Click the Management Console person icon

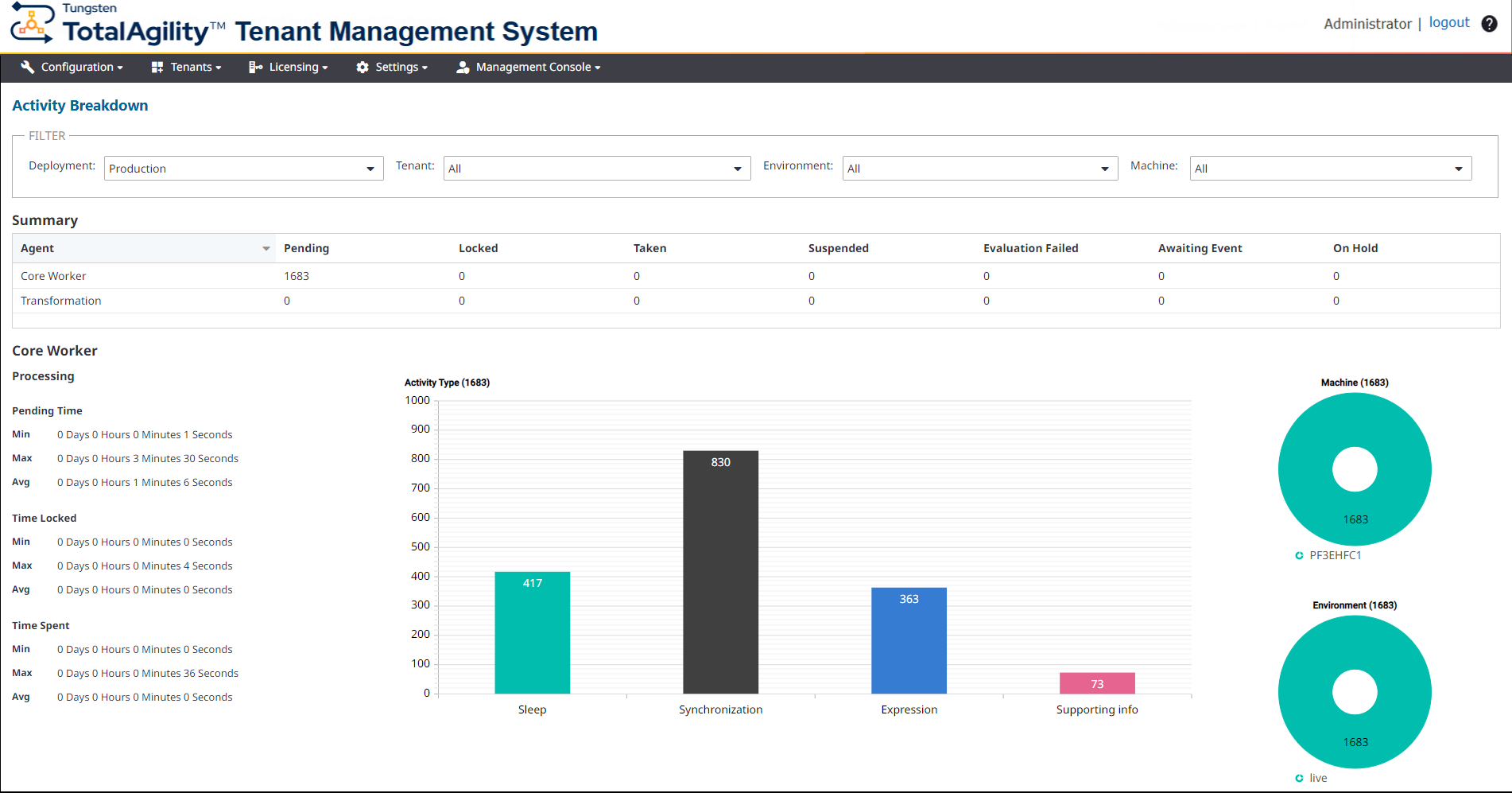click(462, 67)
